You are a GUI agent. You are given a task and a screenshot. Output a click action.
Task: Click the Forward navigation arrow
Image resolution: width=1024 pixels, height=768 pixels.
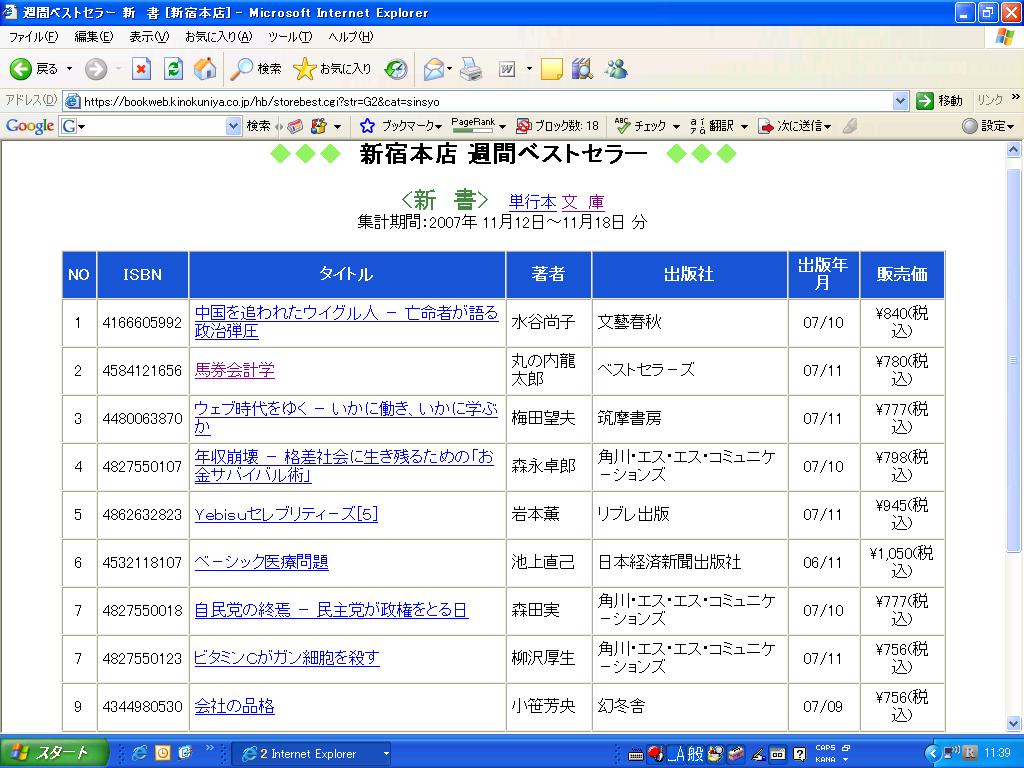96,69
